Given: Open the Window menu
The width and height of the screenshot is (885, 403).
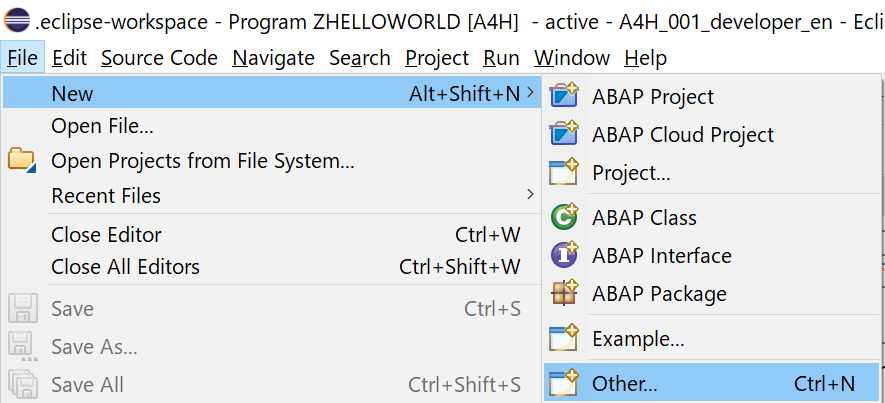Looking at the screenshot, I should (572, 58).
